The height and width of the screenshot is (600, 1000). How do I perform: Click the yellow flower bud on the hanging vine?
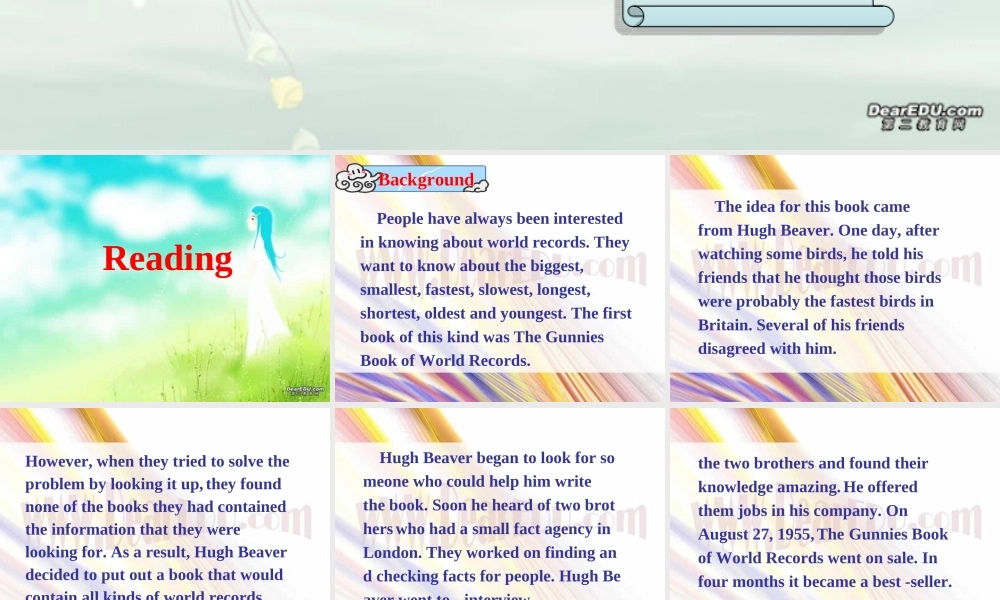[287, 92]
